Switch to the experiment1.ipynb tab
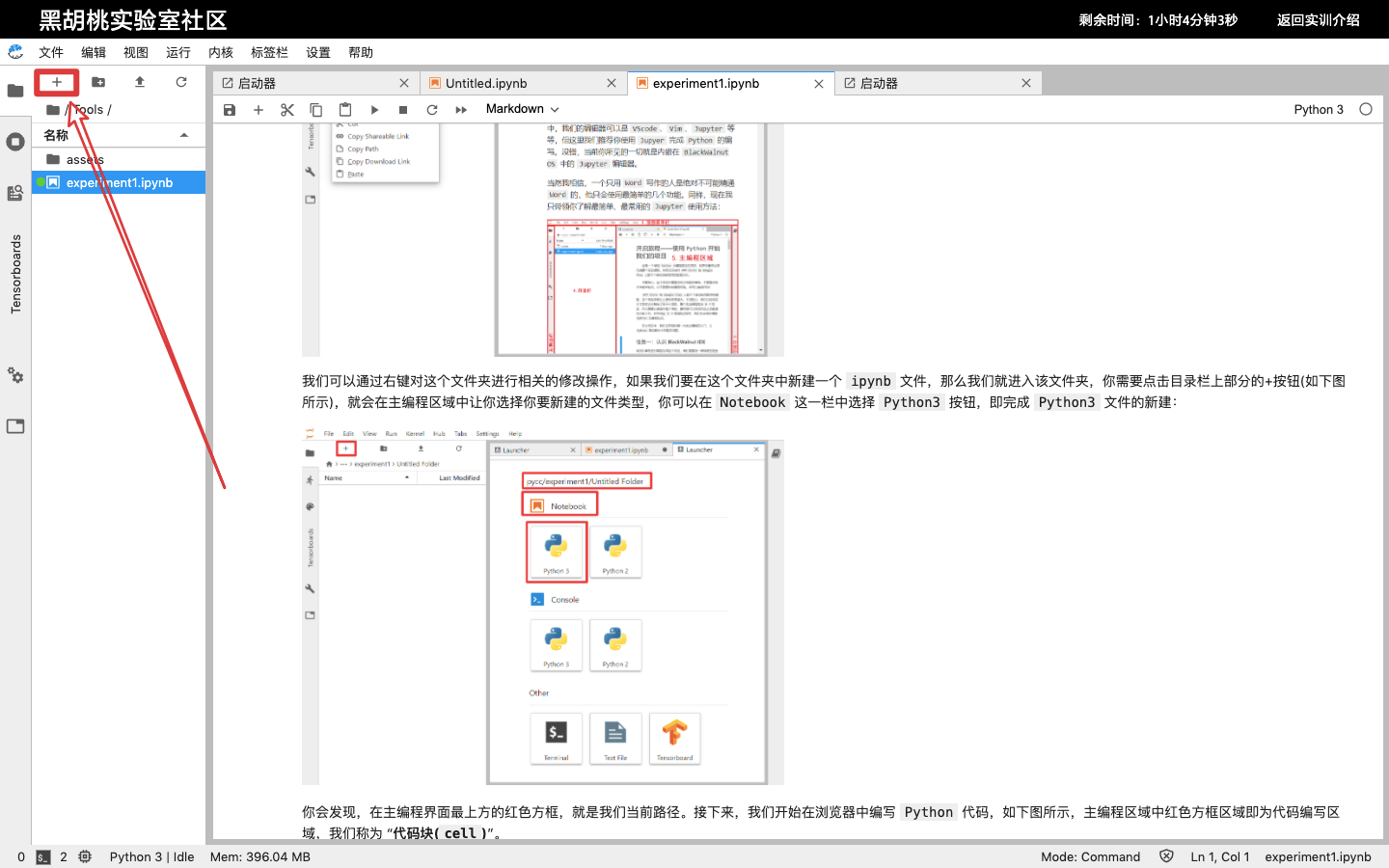 point(730,84)
